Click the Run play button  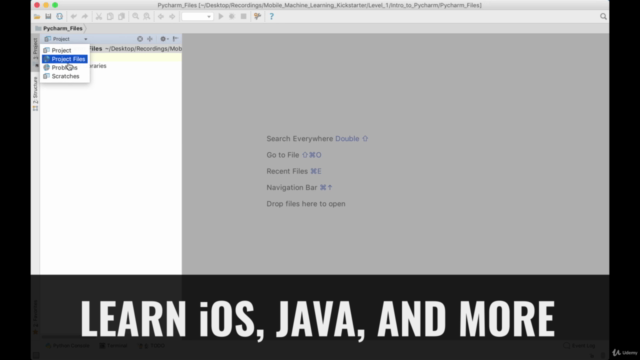coord(221,16)
